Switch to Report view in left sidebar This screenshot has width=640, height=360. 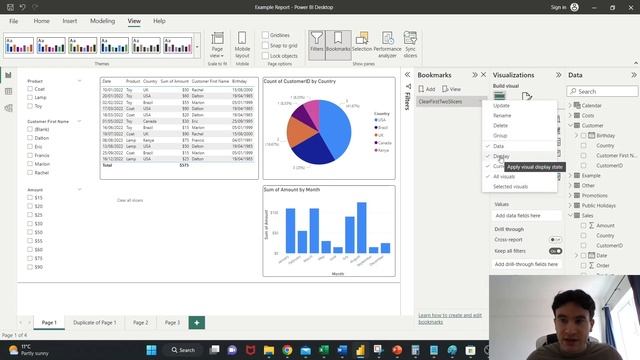[x=8, y=75]
